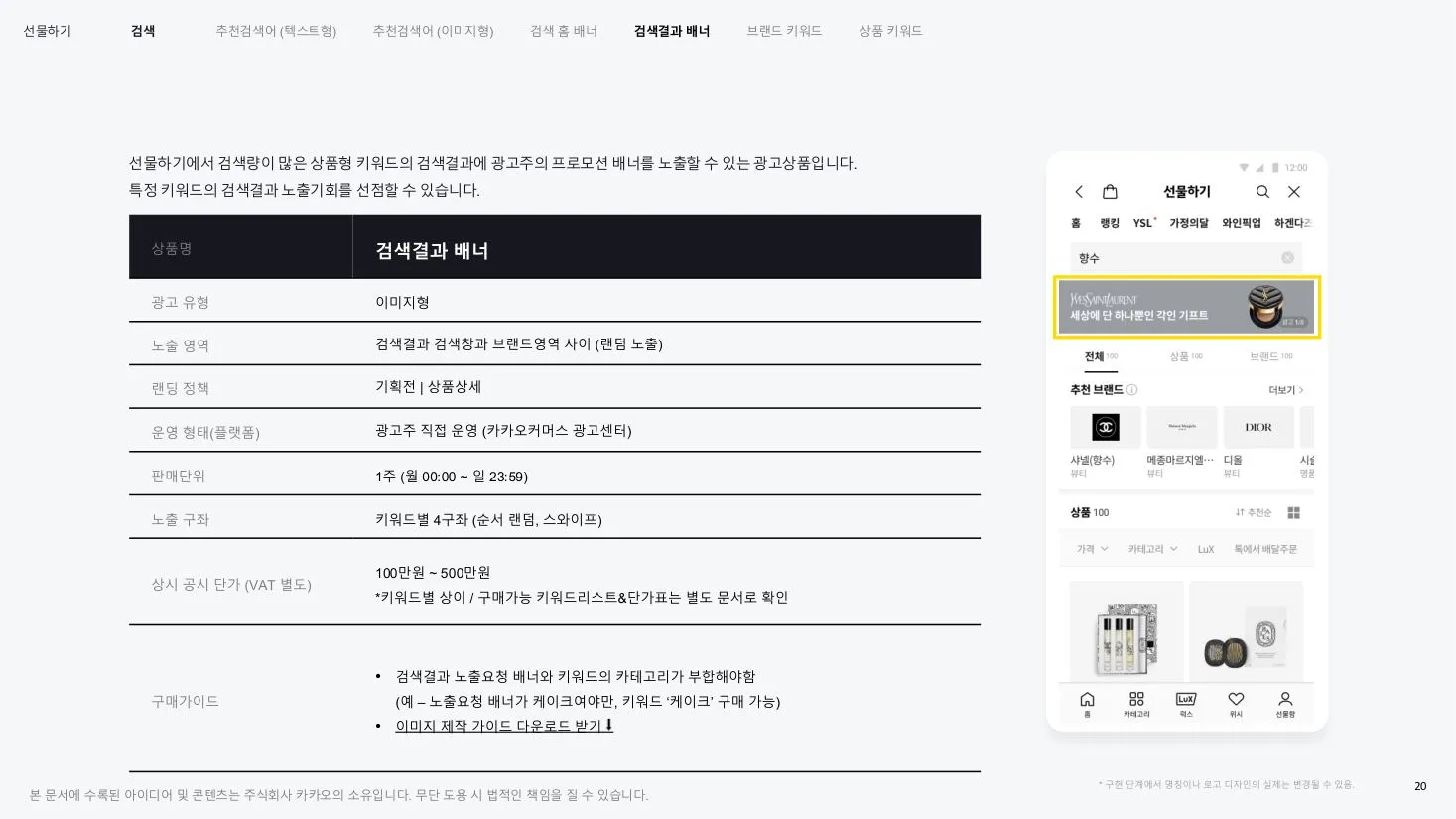1456x819 pixels.
Task: Tap the 홈 house icon in bottom bar
Action: point(1087,705)
